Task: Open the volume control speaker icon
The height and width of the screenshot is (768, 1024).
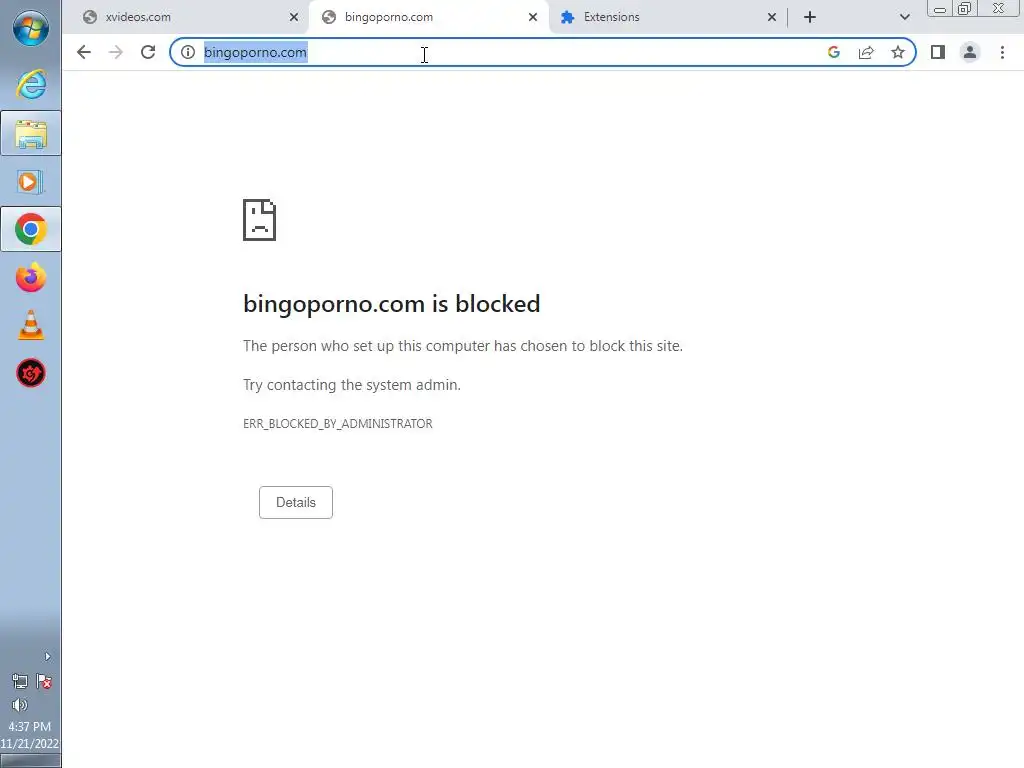Action: tap(20, 705)
